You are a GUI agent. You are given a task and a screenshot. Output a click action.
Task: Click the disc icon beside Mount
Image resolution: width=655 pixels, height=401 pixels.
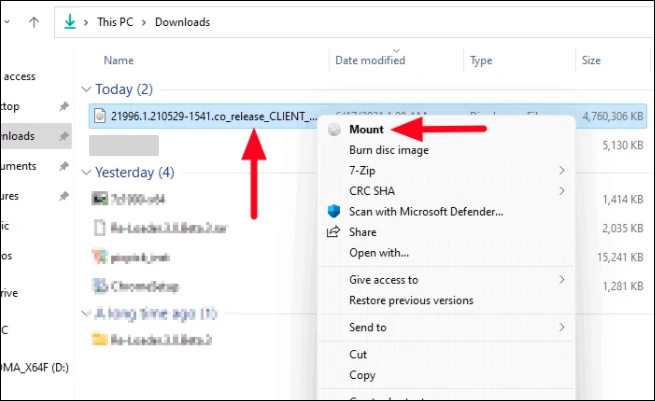pos(334,130)
